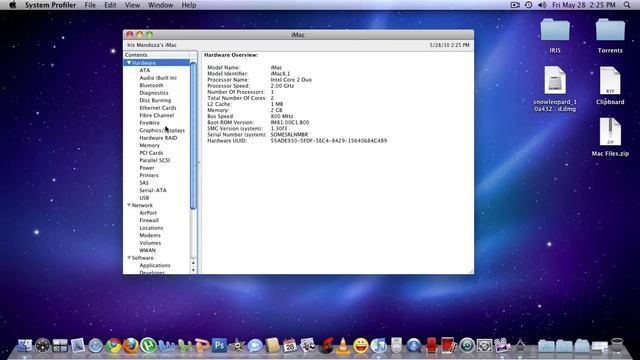The height and width of the screenshot is (360, 640).
Task: Open Photoshop from the dock
Action: (x=219, y=345)
